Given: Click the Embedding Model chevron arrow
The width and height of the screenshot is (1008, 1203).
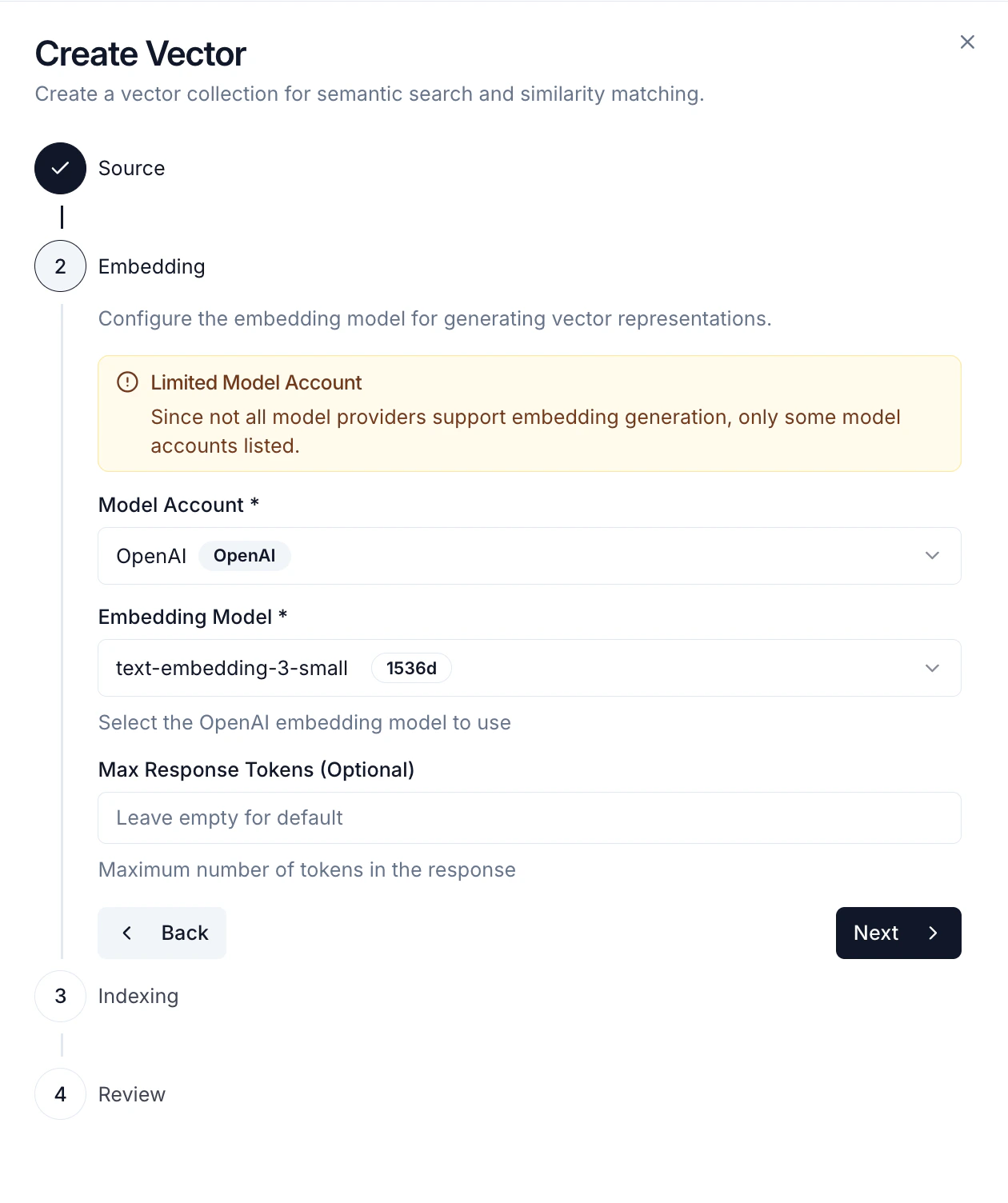Looking at the screenshot, I should [930, 668].
